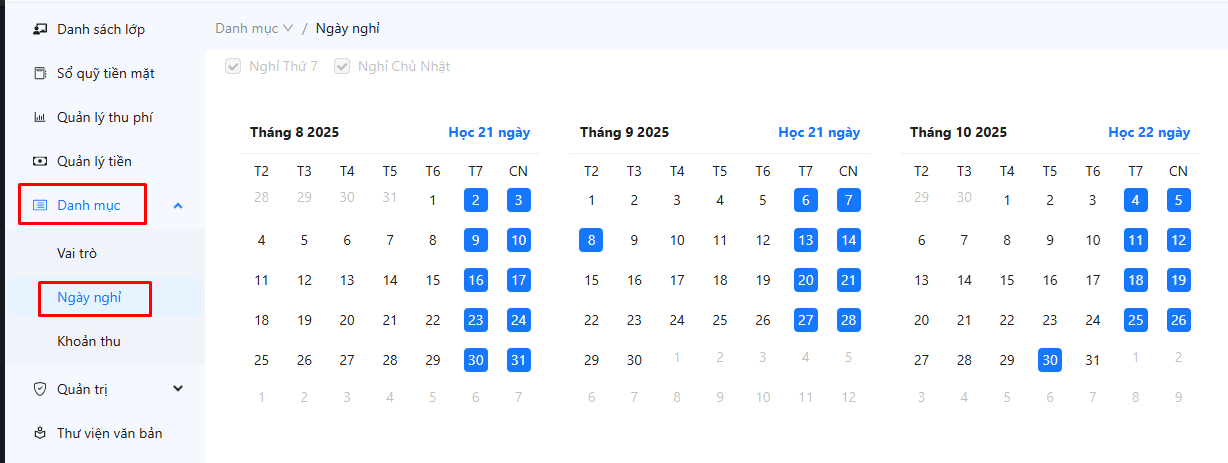
Task: Expand the Quản trị menu chevron
Action: point(178,389)
